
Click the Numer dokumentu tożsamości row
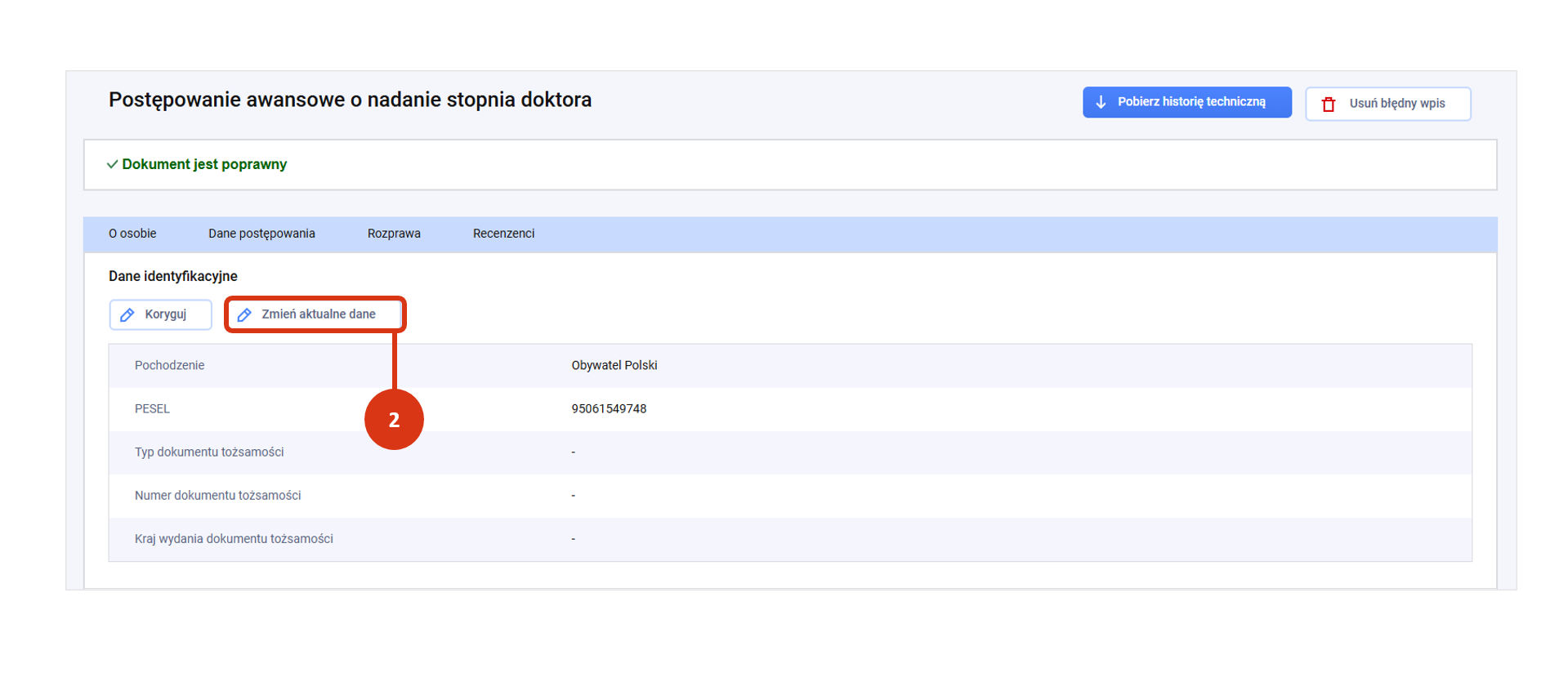[x=217, y=495]
